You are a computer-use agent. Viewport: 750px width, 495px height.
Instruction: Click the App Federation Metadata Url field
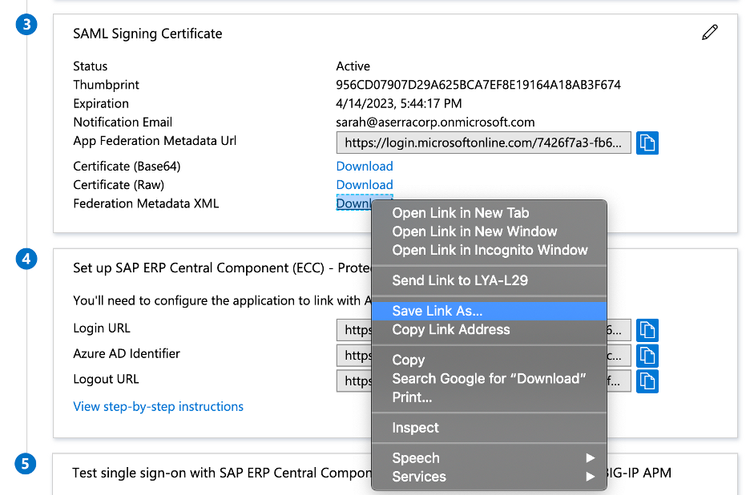(x=484, y=143)
